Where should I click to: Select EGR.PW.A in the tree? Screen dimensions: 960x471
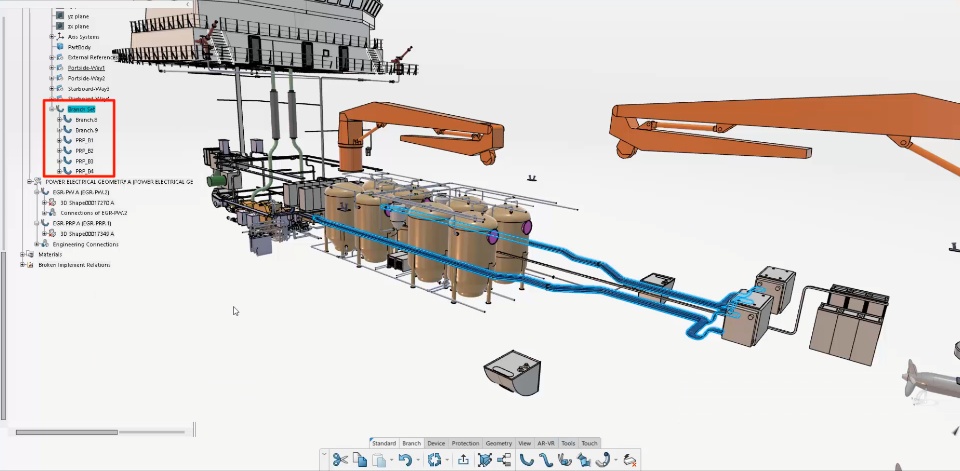pos(81,192)
